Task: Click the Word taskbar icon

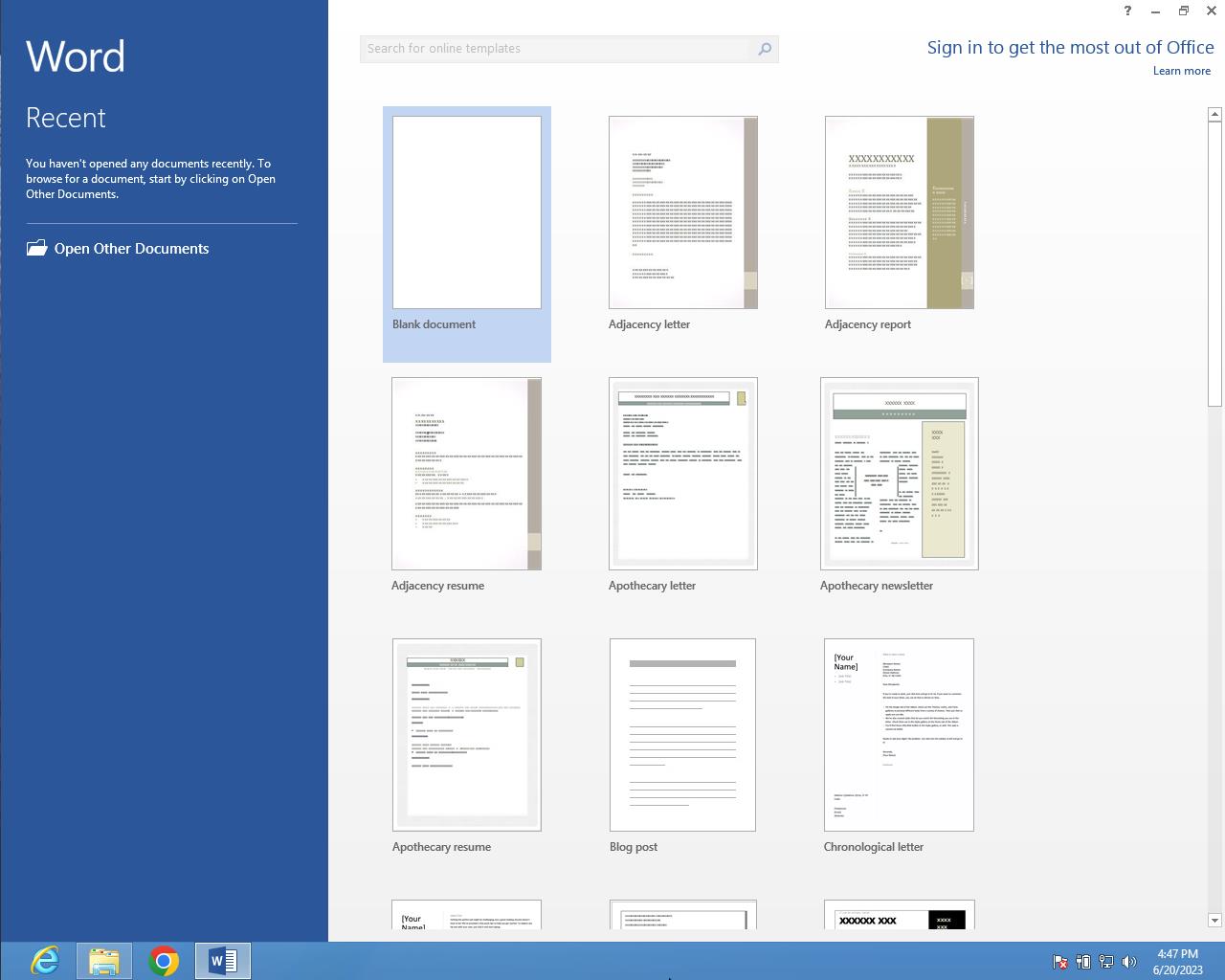Action: click(223, 960)
